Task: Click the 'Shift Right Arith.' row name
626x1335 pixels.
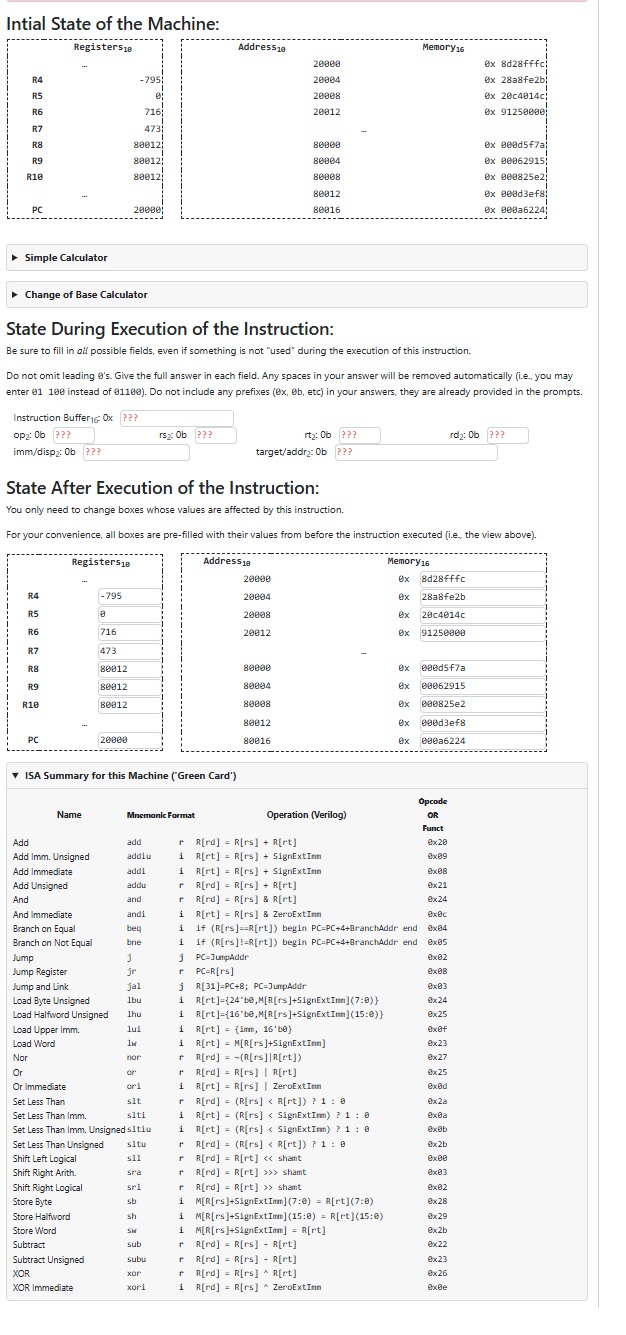Action: pos(47,1173)
